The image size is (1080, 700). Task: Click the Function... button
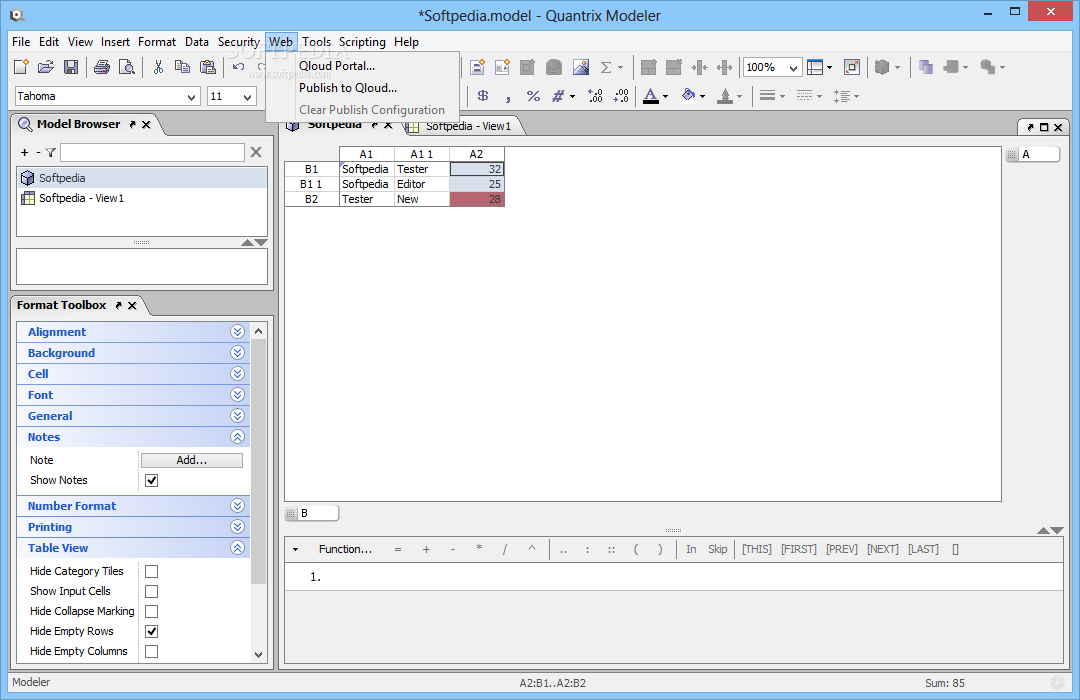tap(345, 549)
